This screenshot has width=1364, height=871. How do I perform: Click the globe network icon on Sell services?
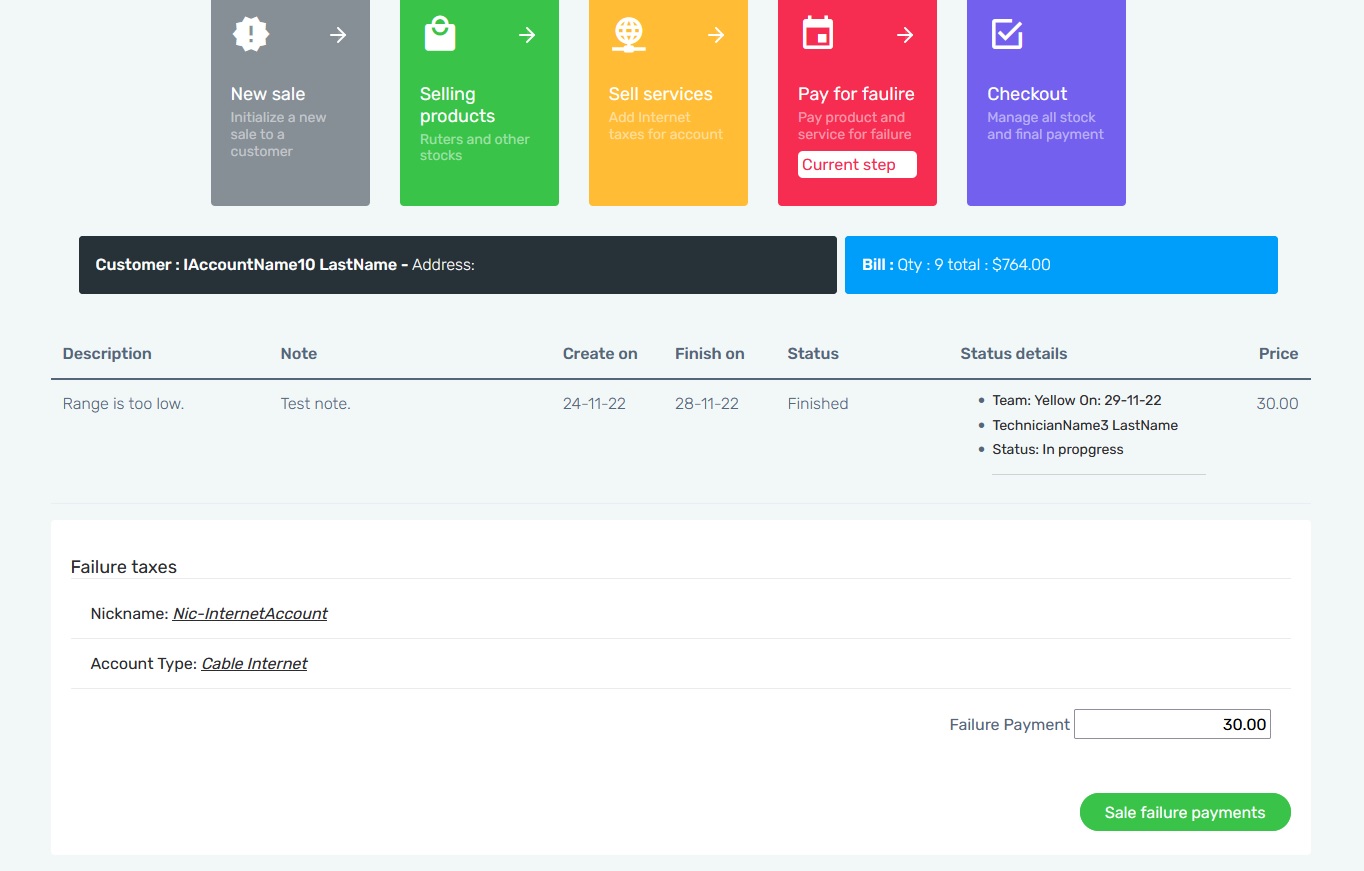[x=628, y=35]
